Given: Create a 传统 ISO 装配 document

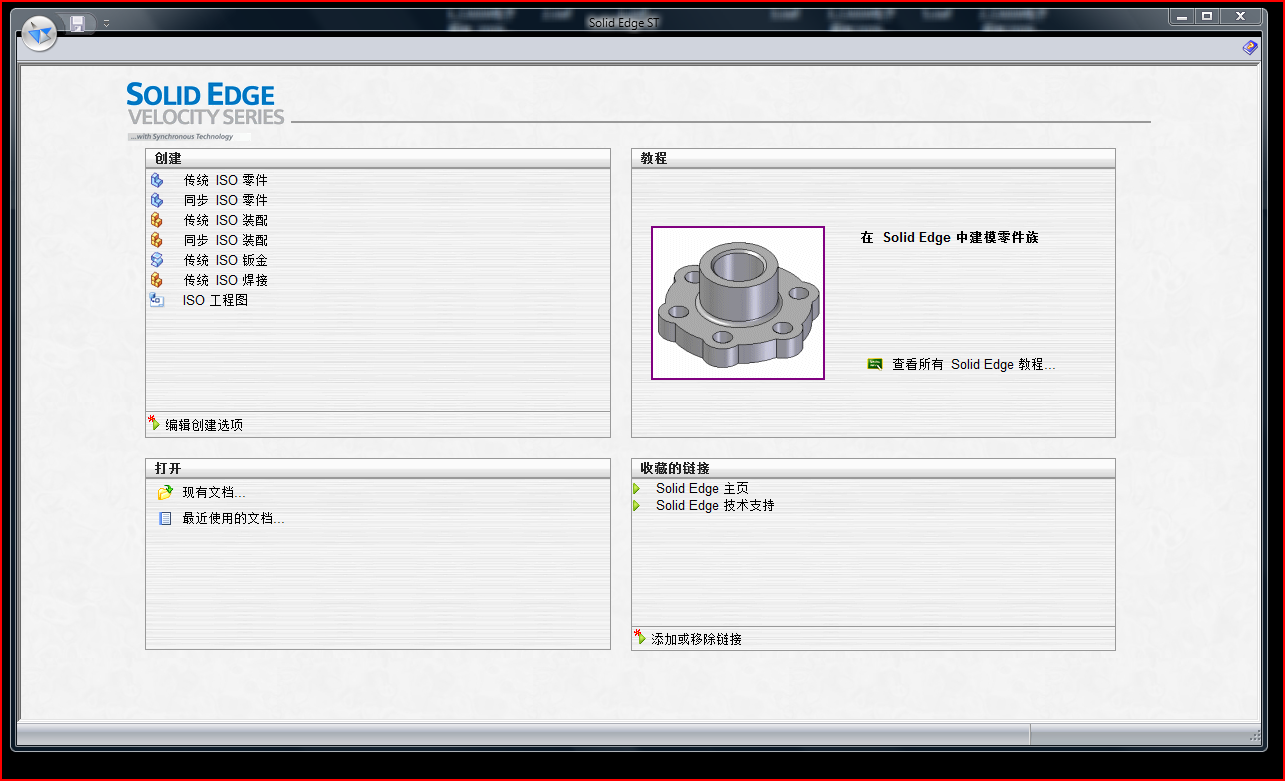Looking at the screenshot, I should (226, 220).
